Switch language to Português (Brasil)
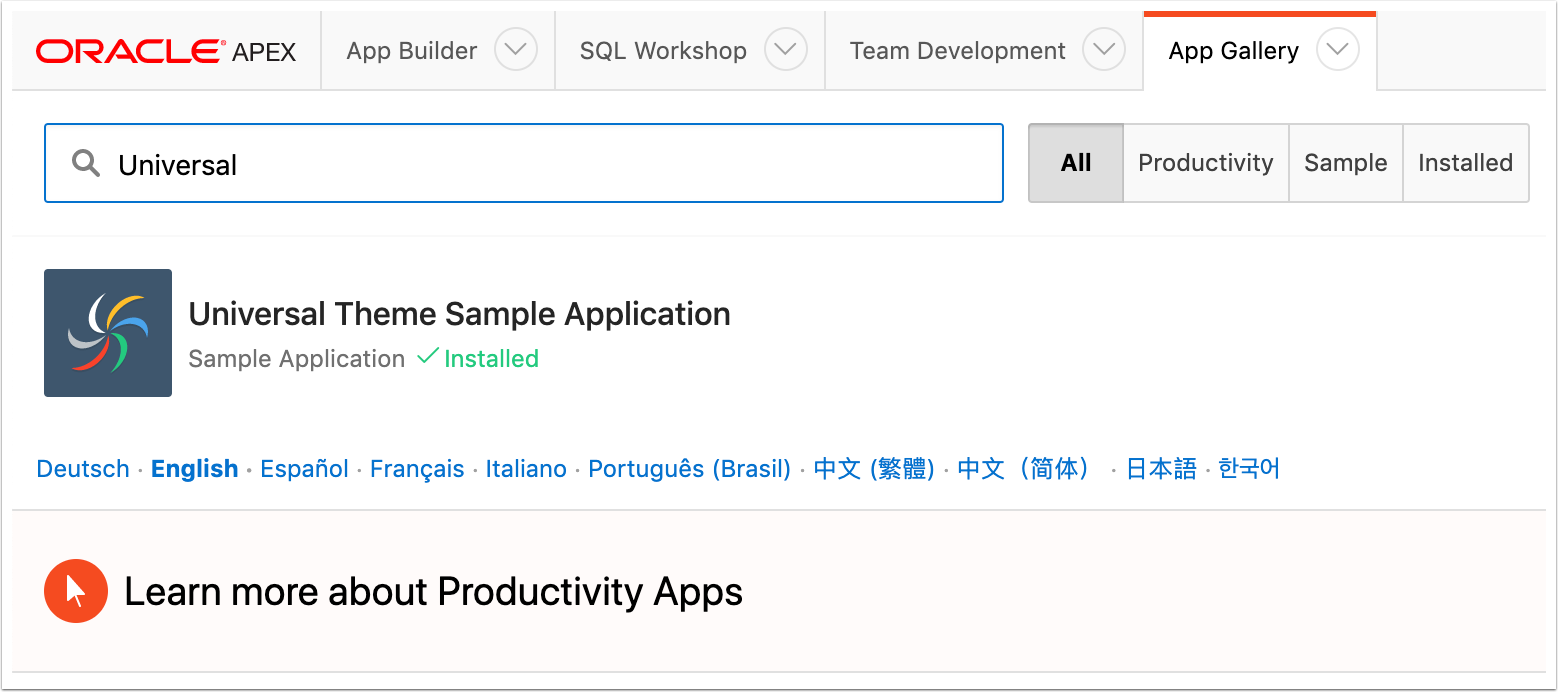 point(690,469)
